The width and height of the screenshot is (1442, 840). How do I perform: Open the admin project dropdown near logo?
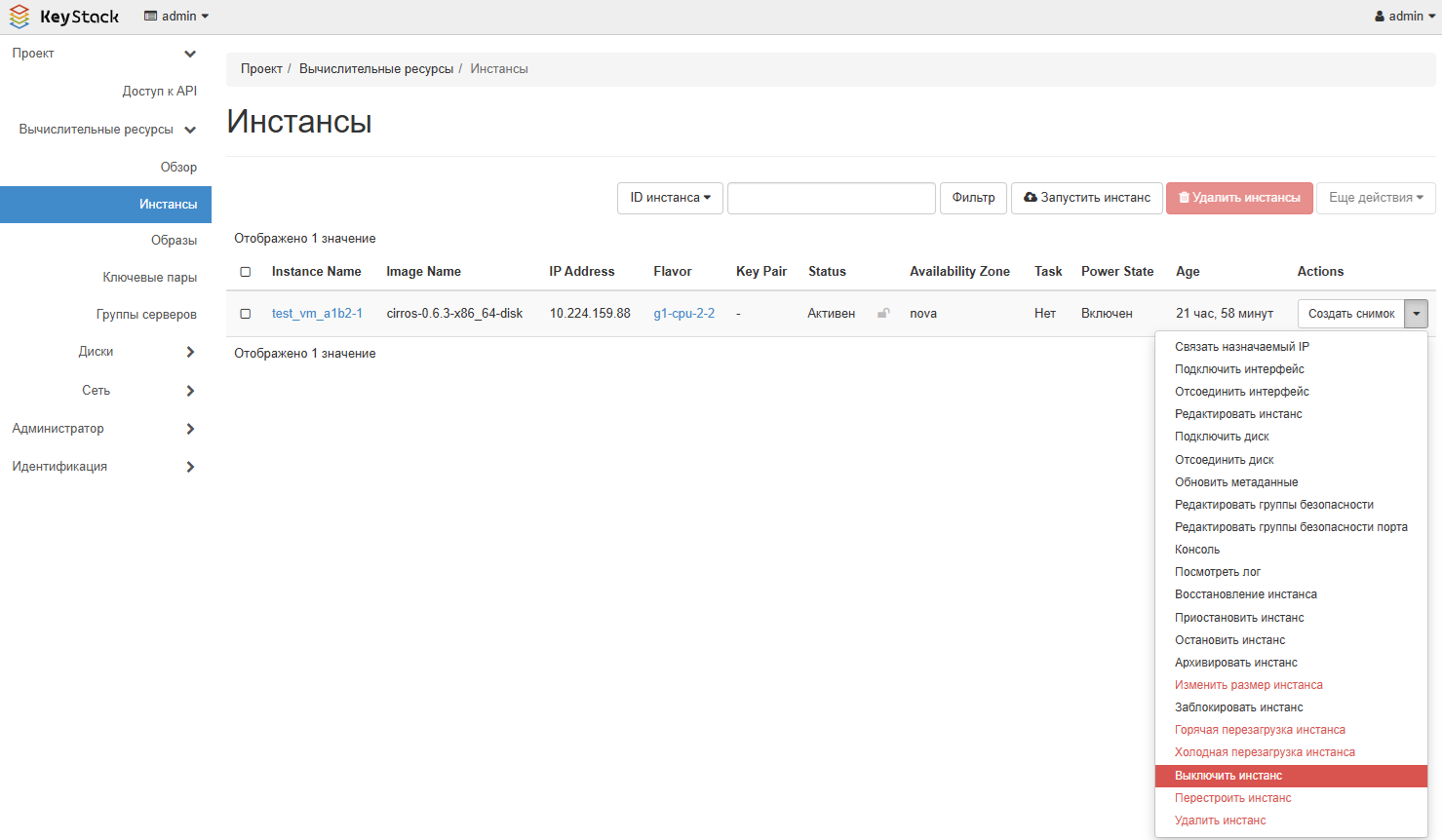click(x=176, y=17)
